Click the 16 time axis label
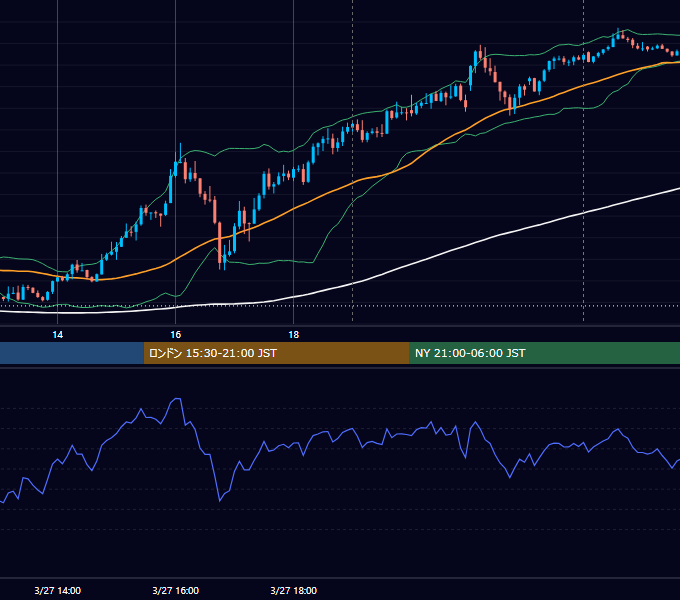The height and width of the screenshot is (600, 680). click(175, 335)
